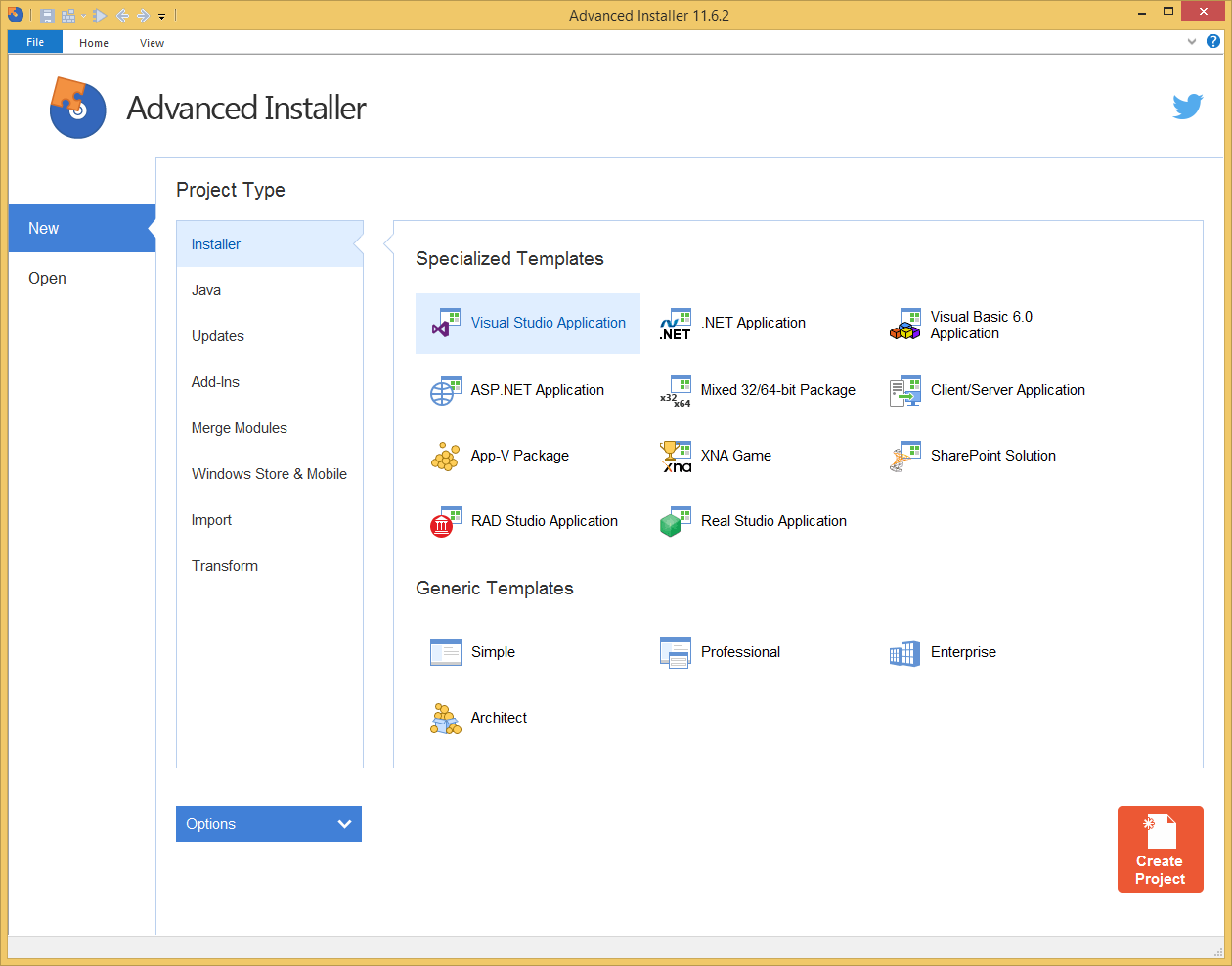
Task: Minimize the Advanced Installer window
Action: [1143, 13]
